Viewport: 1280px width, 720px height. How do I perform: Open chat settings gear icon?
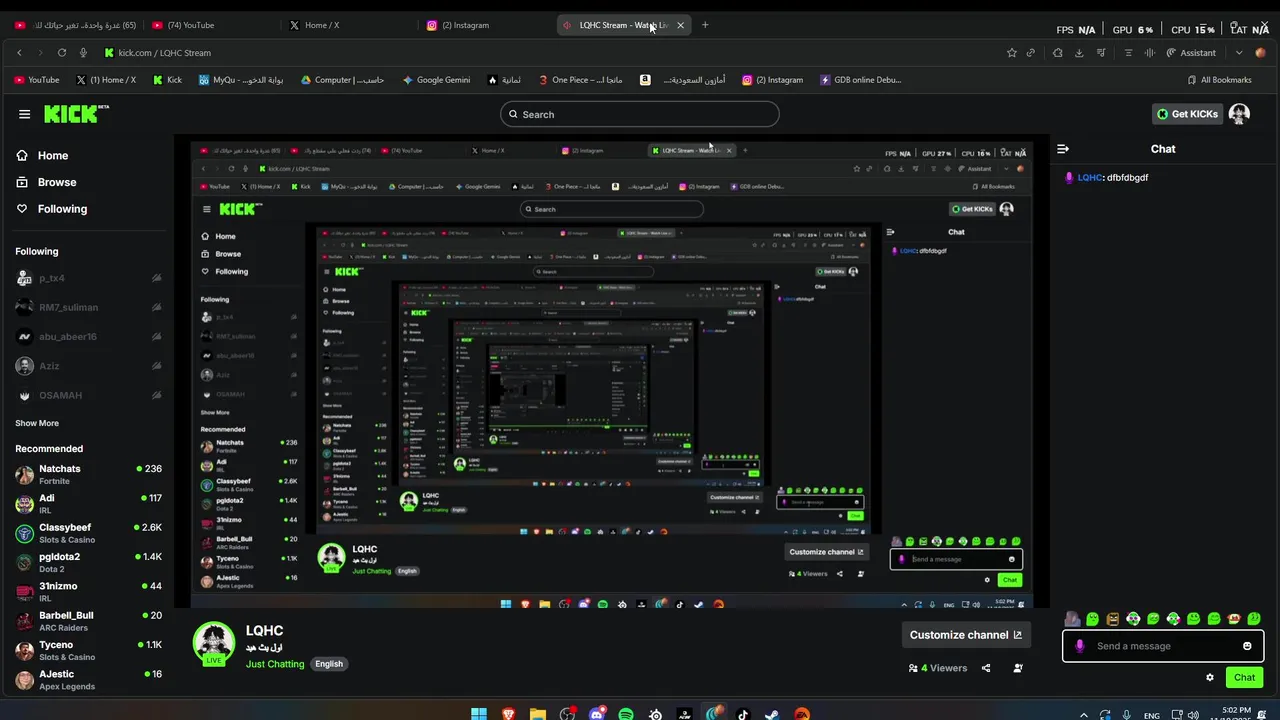[x=1210, y=677]
